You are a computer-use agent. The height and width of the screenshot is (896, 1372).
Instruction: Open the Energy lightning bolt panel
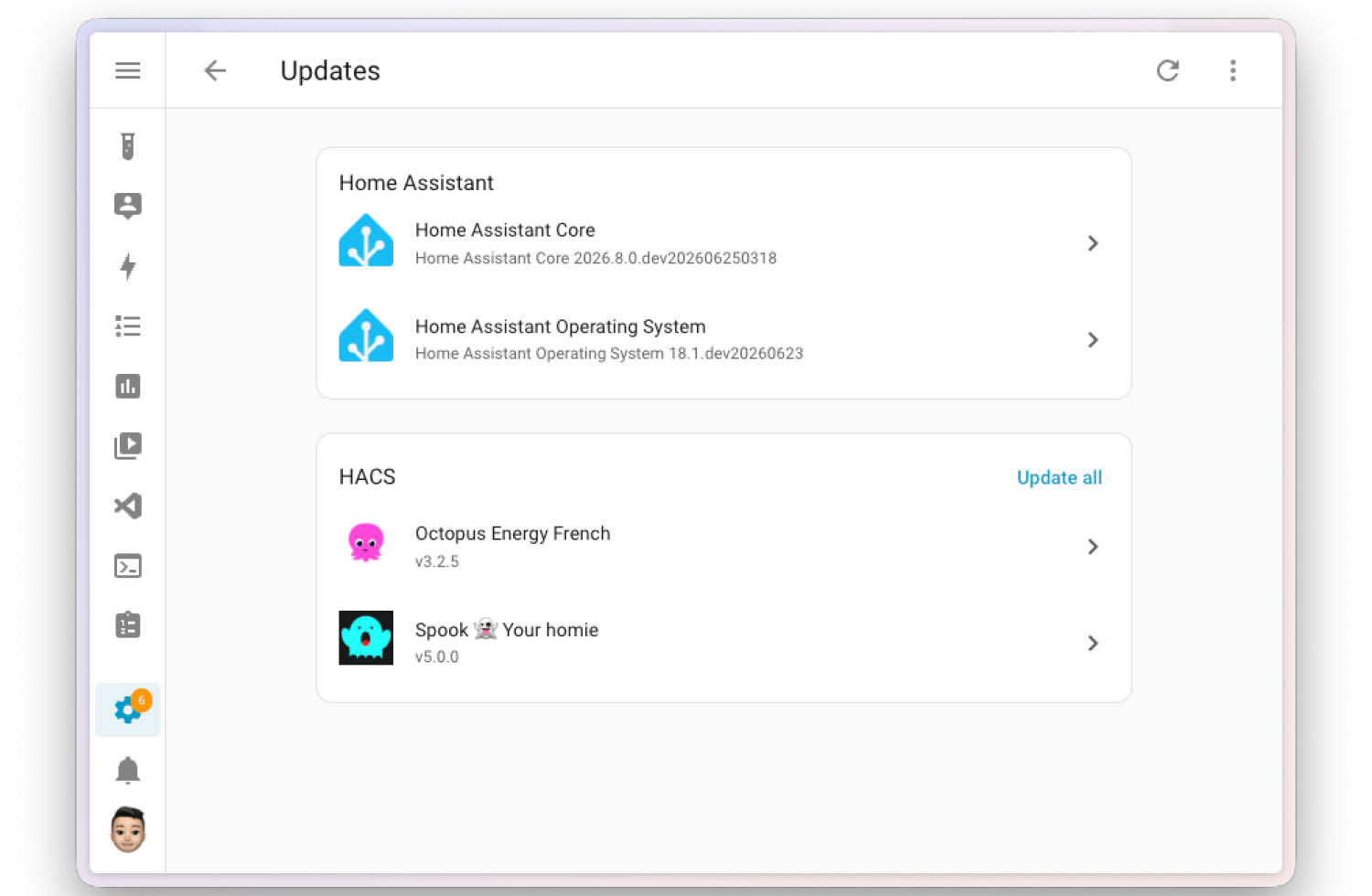[x=127, y=266]
